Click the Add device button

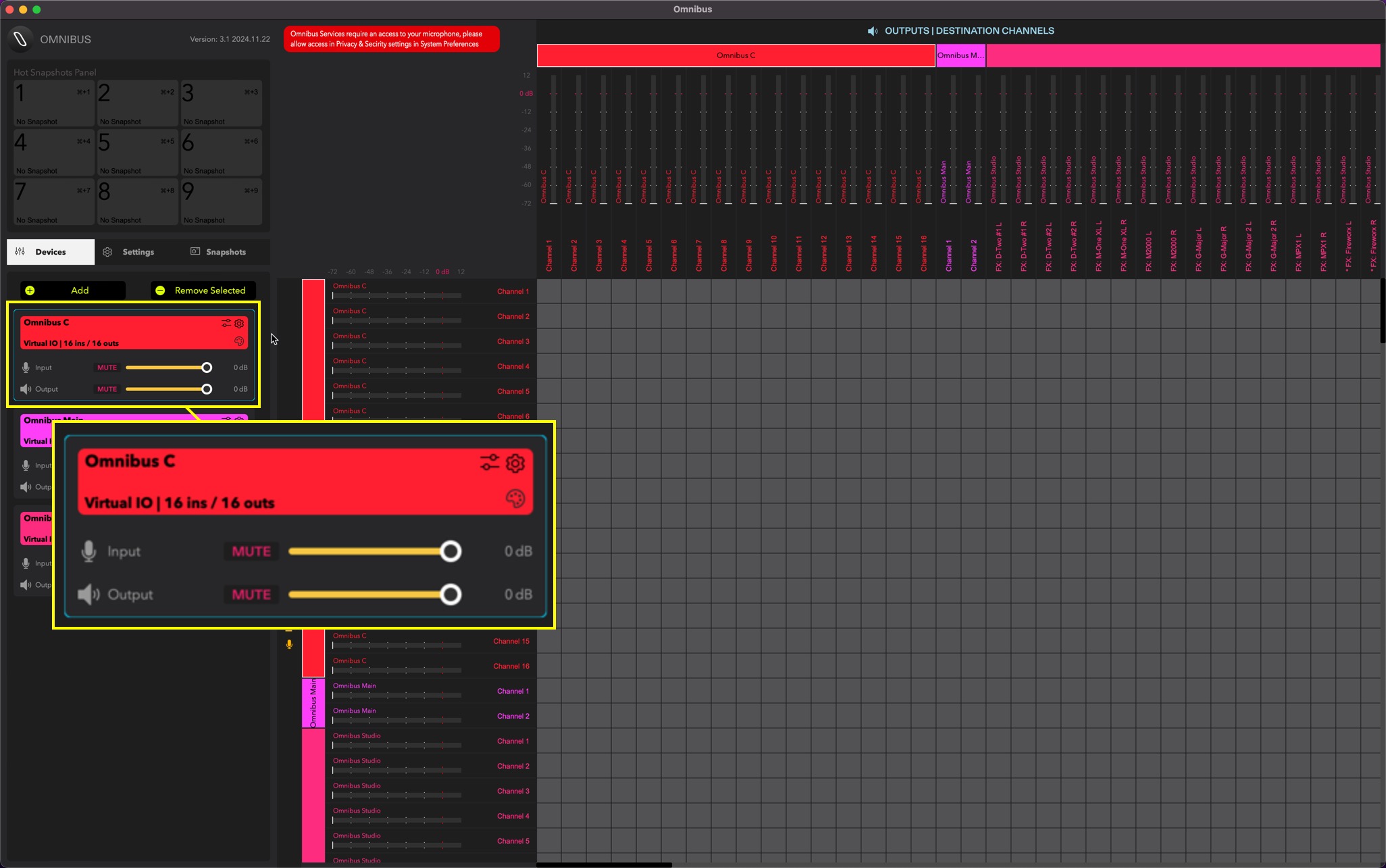73,290
